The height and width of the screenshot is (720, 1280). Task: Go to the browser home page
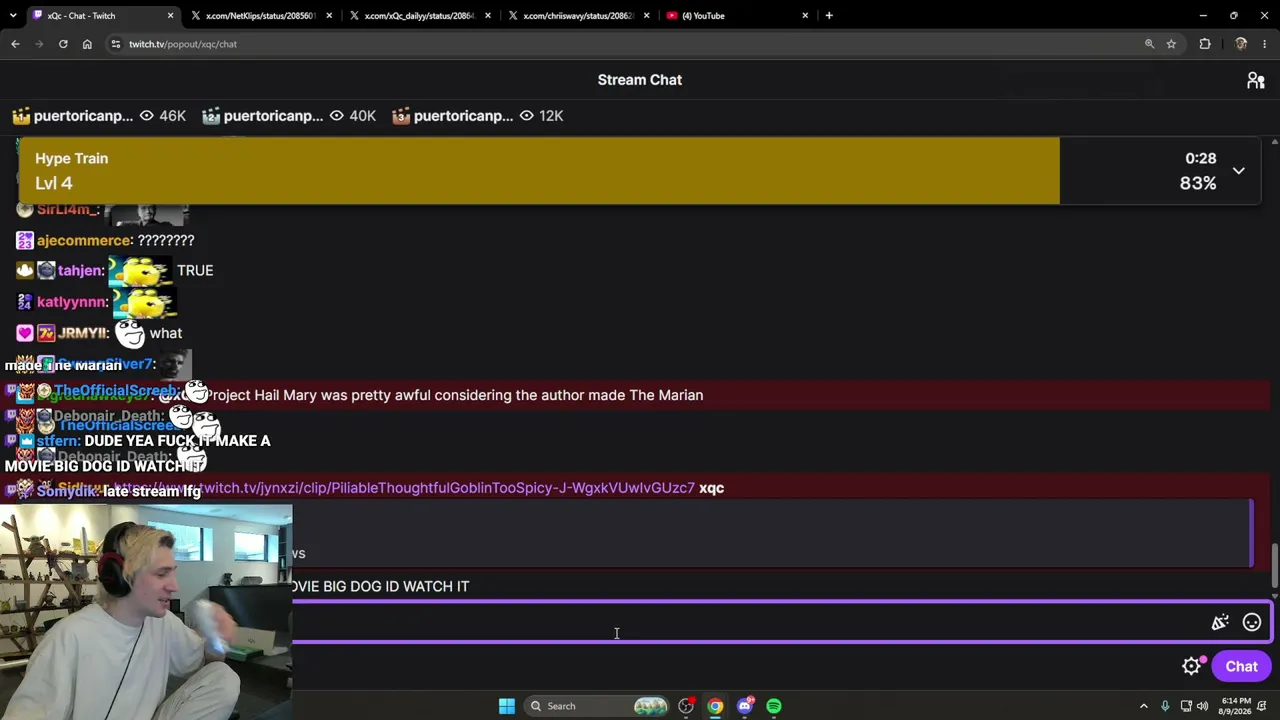(87, 44)
